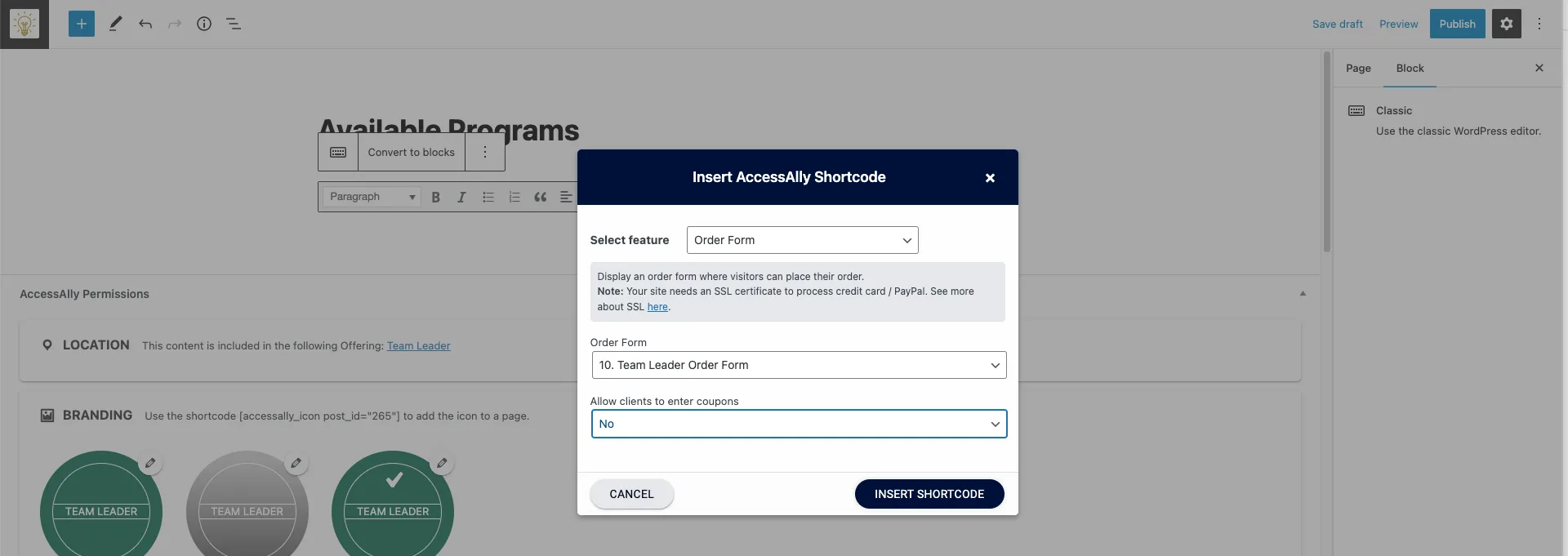This screenshot has height=556, width=1568.
Task: Click the Branding image icon
Action: tap(47, 416)
